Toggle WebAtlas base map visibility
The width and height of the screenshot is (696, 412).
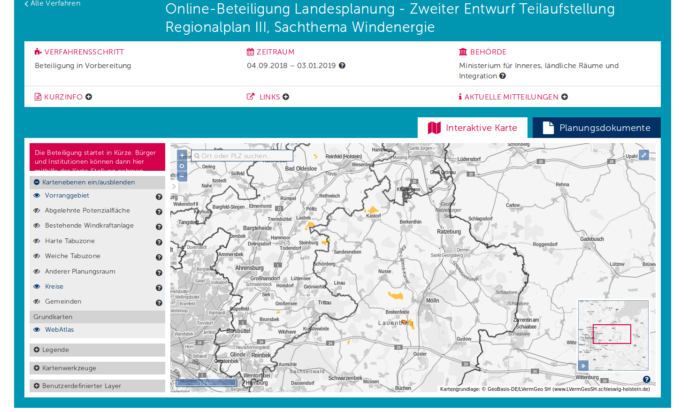point(37,330)
